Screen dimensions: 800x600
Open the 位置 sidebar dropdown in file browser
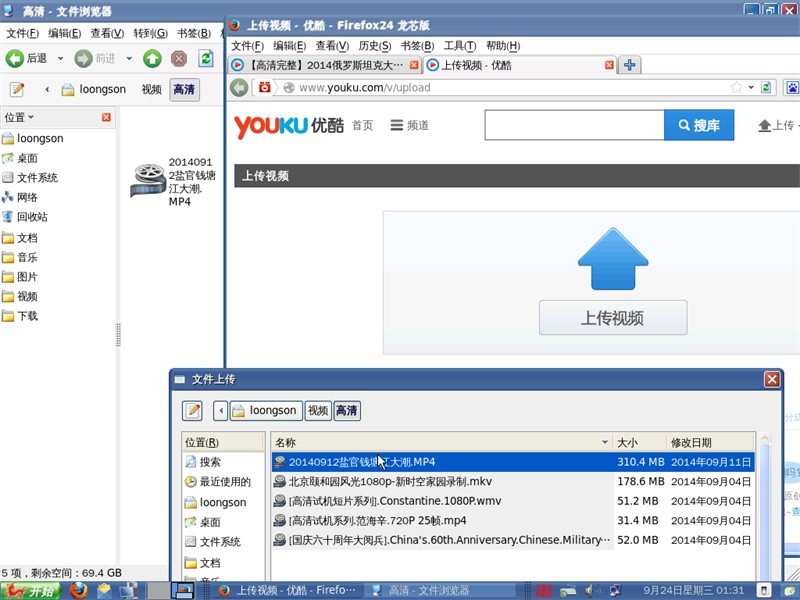pos(19,117)
